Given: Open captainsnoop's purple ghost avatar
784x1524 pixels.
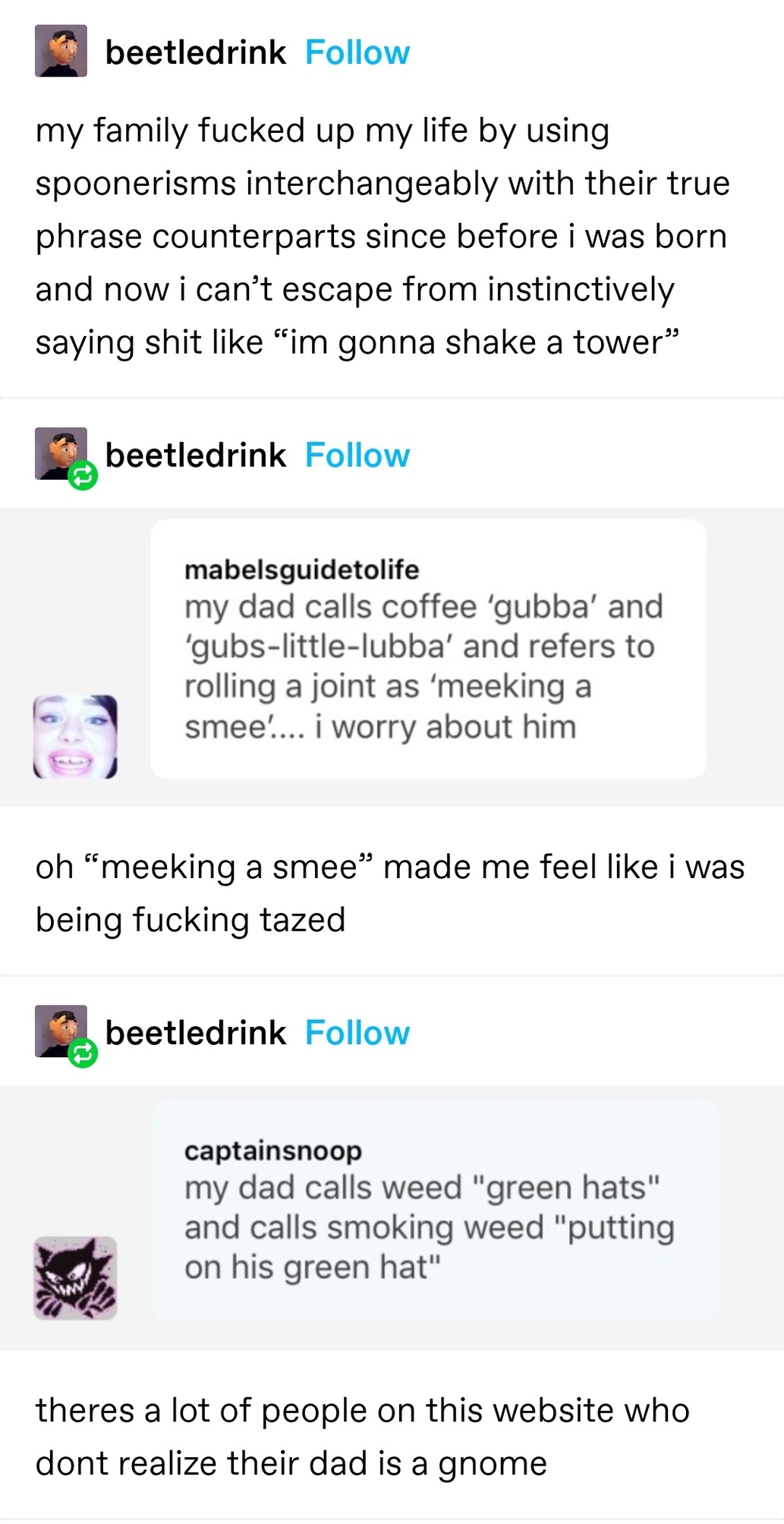Looking at the screenshot, I should coord(75,1277).
